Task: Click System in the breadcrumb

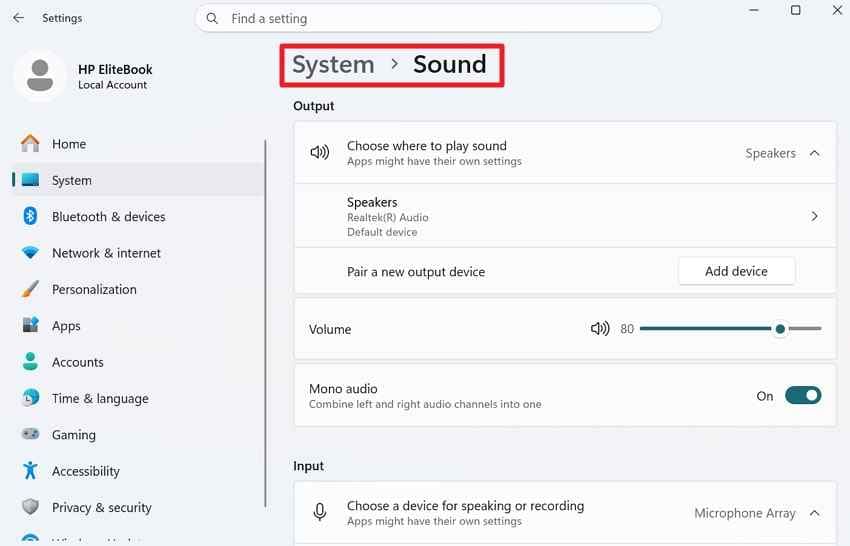Action: (333, 65)
